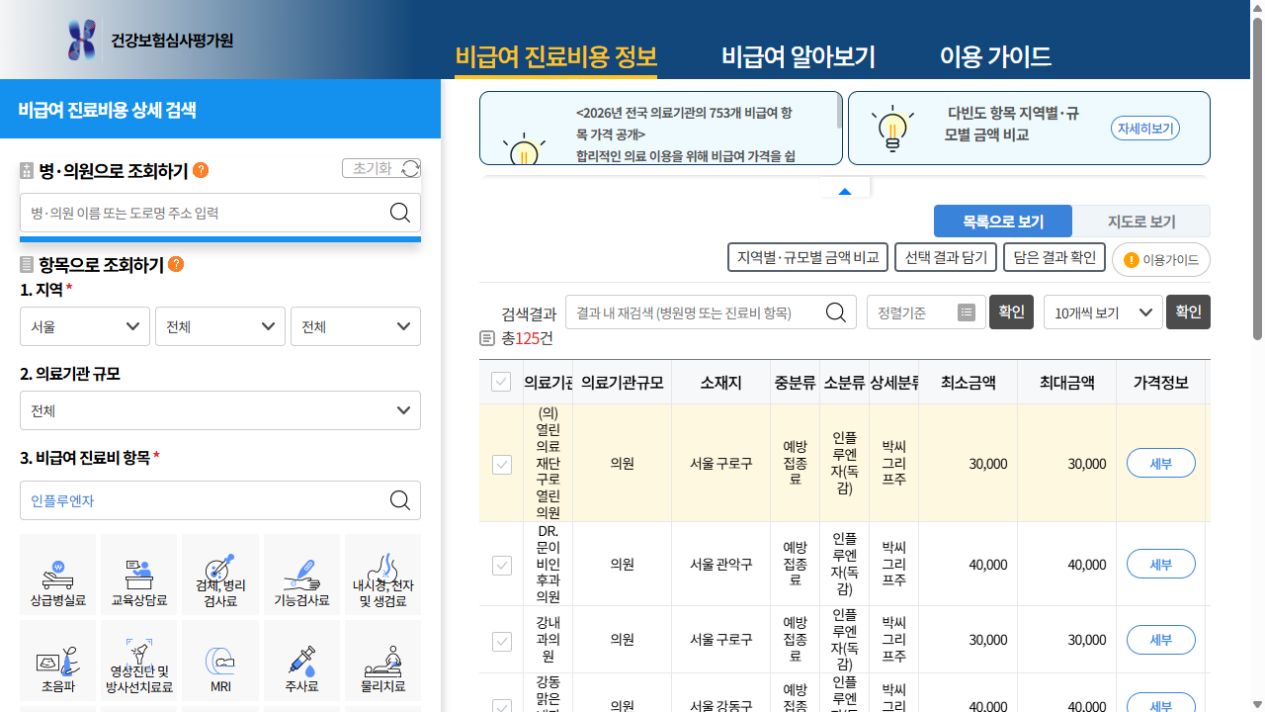The image size is (1265, 712).
Task: Click the 지역별·규모별 금액 비교 button
Action: point(807,257)
